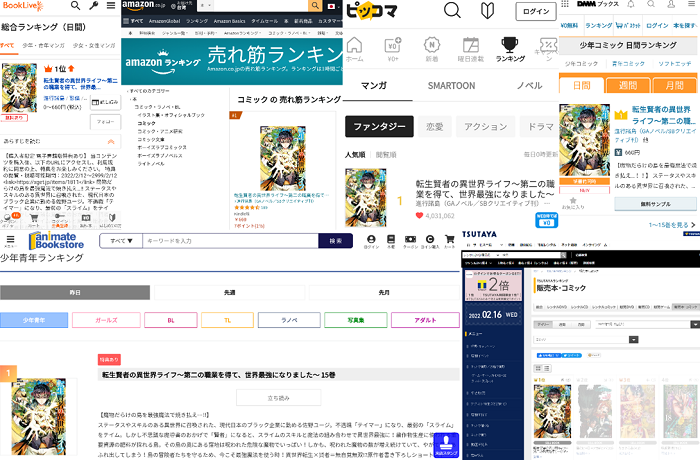The width and height of the screenshot is (700, 460).
Task: Click the BookLive key login icon
Action: (94, 5)
